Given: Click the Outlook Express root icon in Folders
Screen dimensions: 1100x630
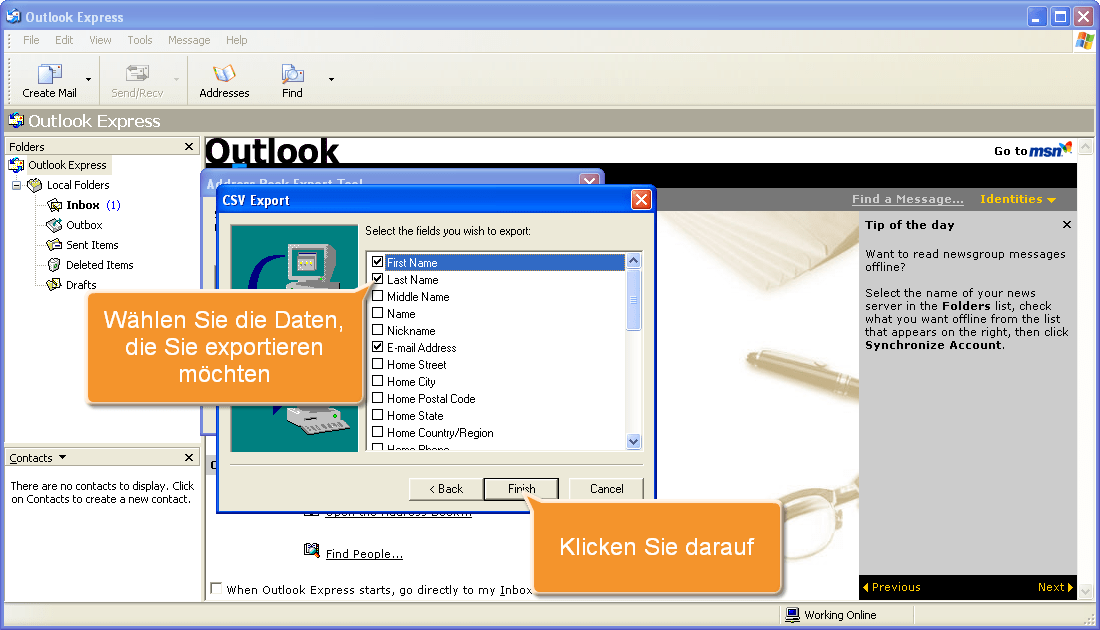Looking at the screenshot, I should [16, 165].
